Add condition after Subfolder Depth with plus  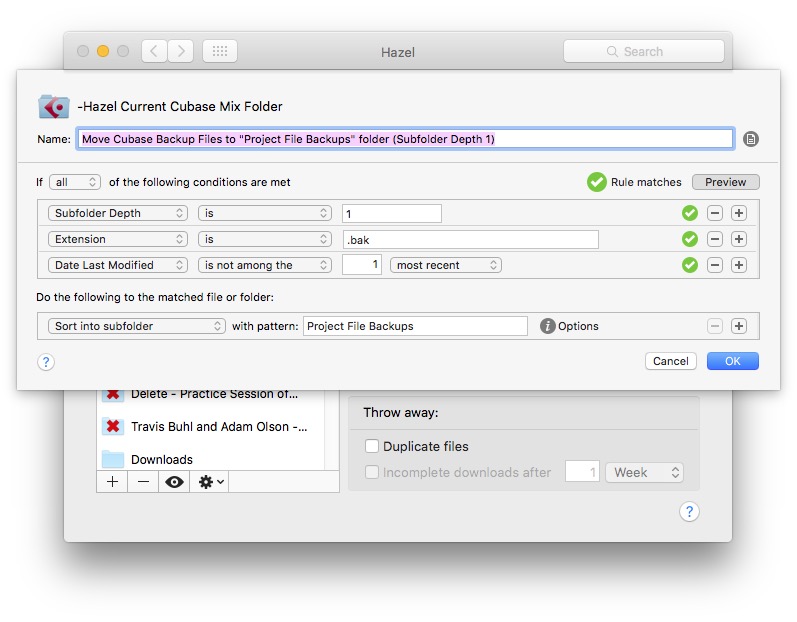(x=739, y=213)
